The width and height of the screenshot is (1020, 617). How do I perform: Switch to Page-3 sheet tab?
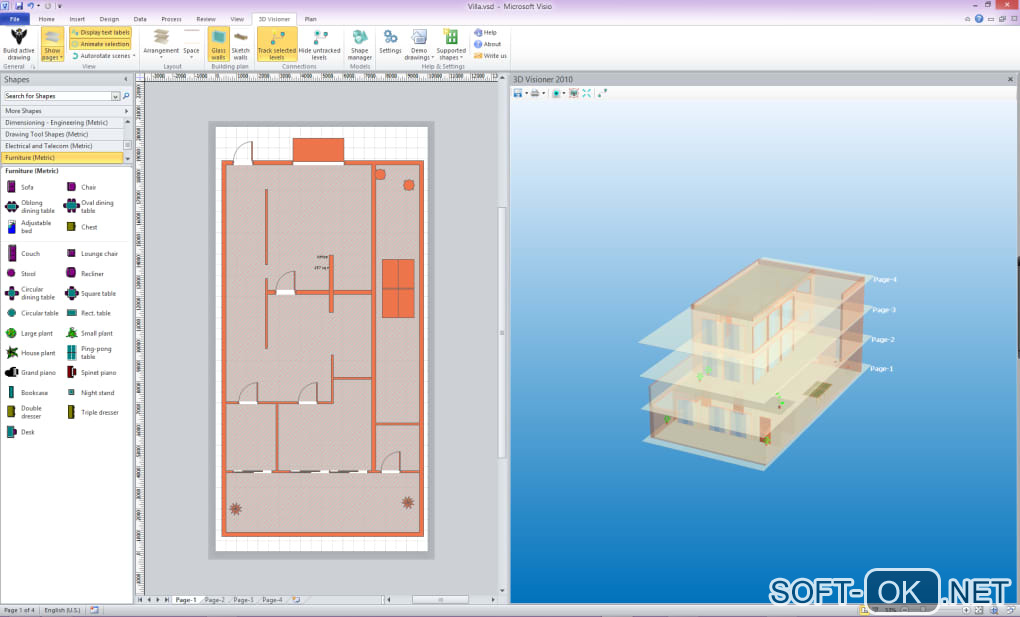pyautogui.click(x=244, y=600)
